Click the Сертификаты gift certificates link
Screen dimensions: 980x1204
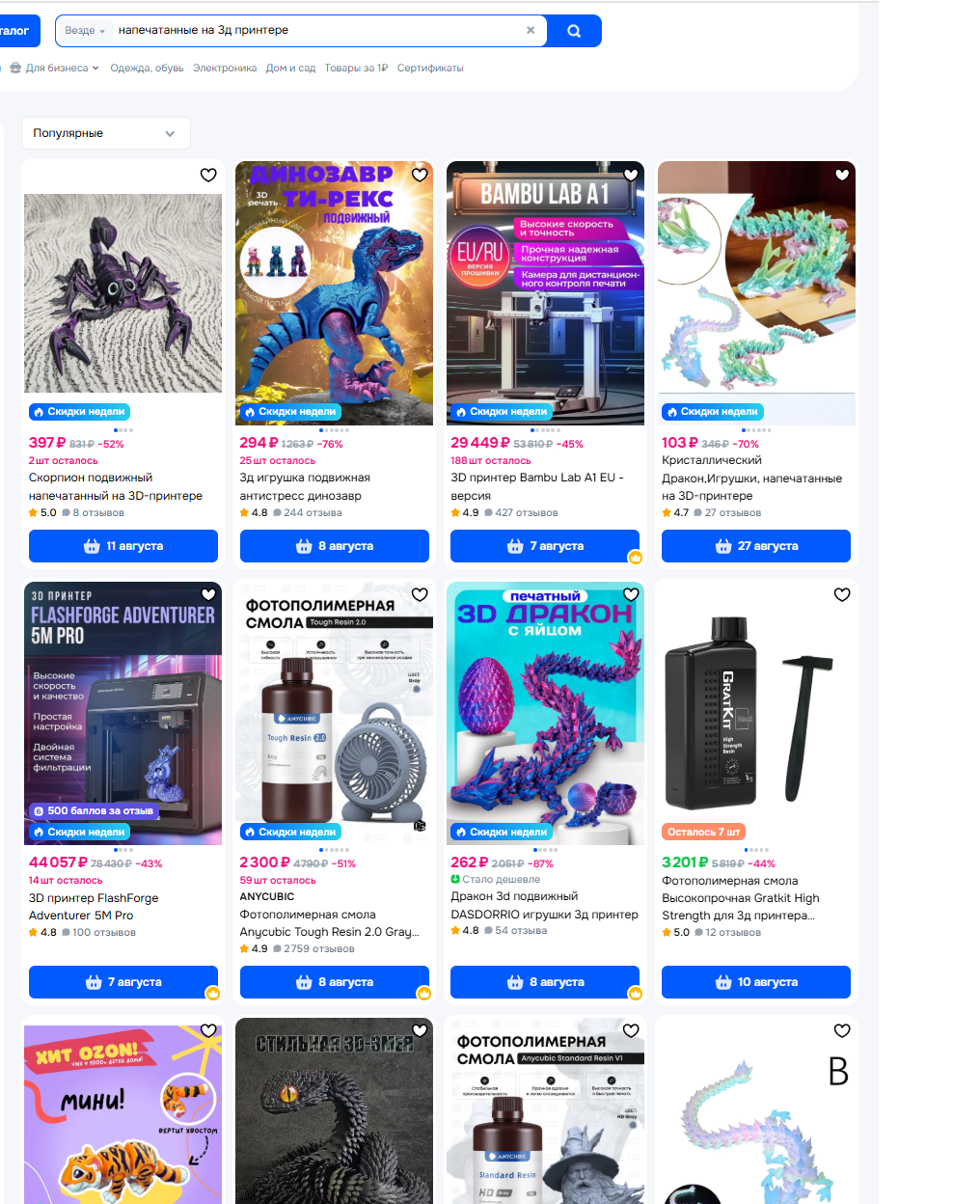point(430,68)
